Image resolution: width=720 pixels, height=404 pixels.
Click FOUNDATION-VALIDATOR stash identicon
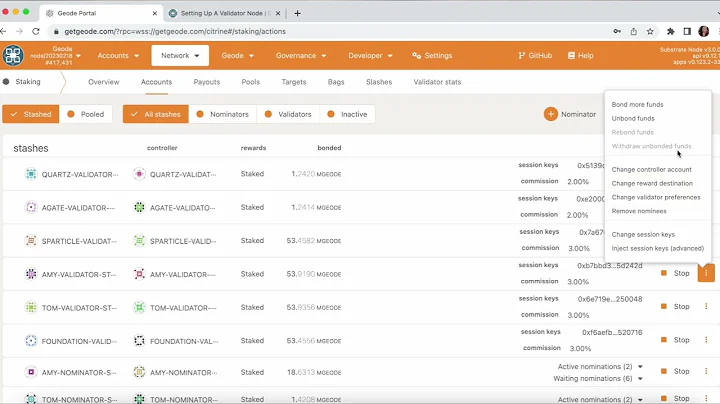click(x=31, y=341)
